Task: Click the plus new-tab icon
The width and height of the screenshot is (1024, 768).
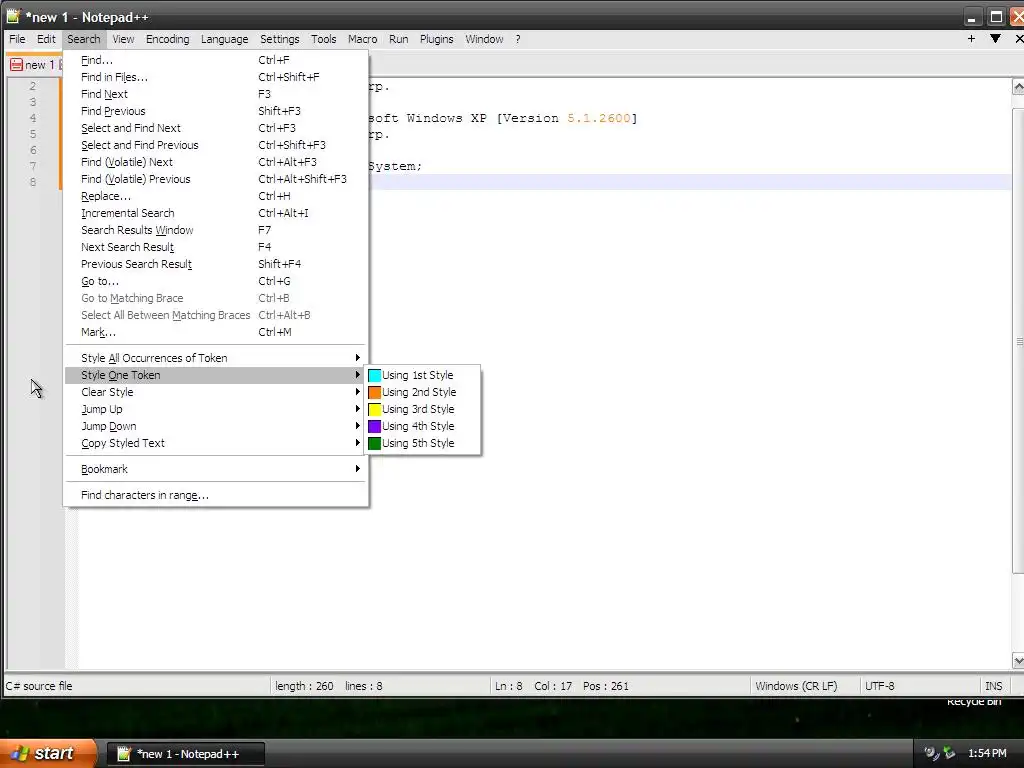Action: tap(971, 39)
